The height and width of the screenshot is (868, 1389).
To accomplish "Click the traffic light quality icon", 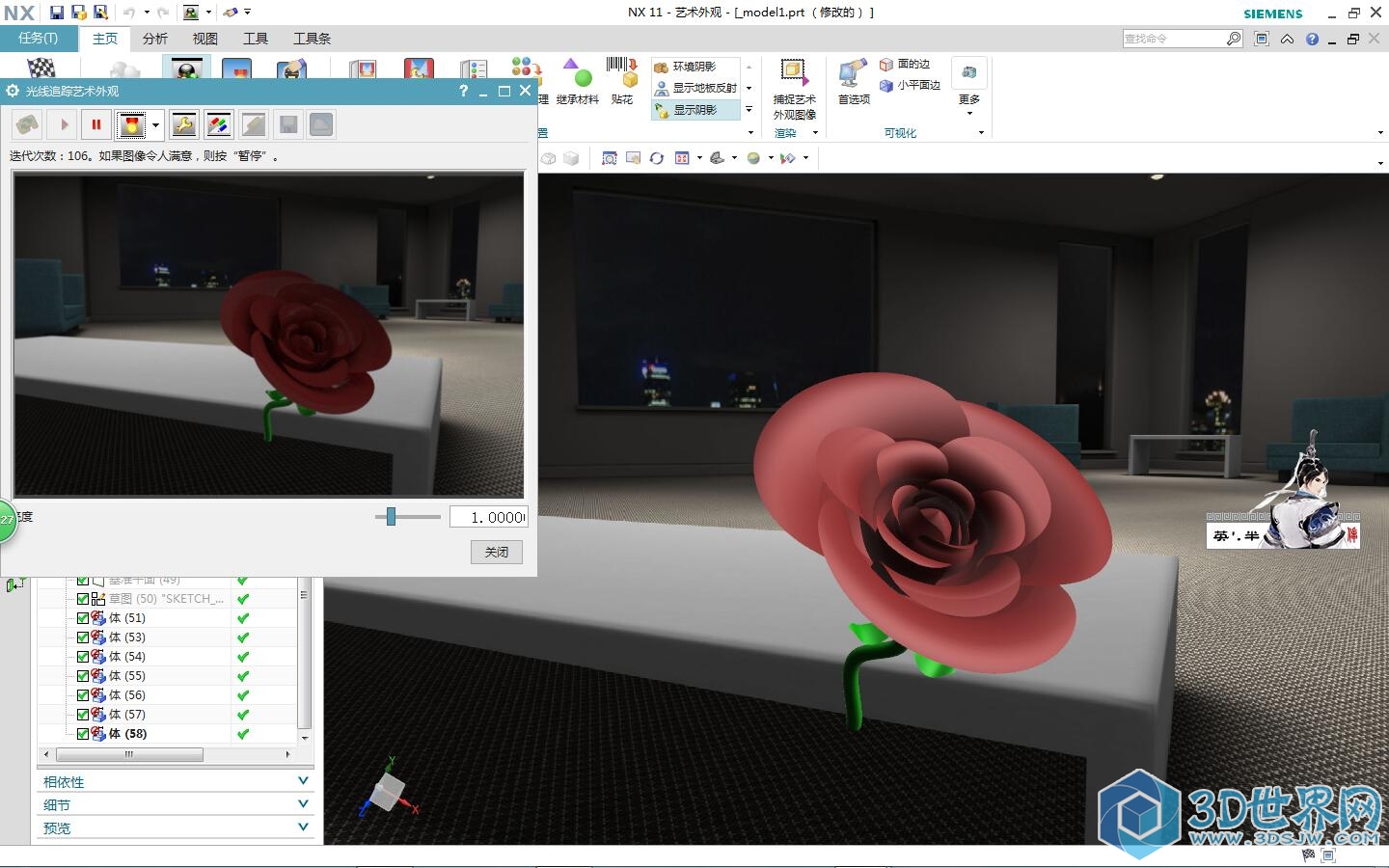I will [x=131, y=124].
